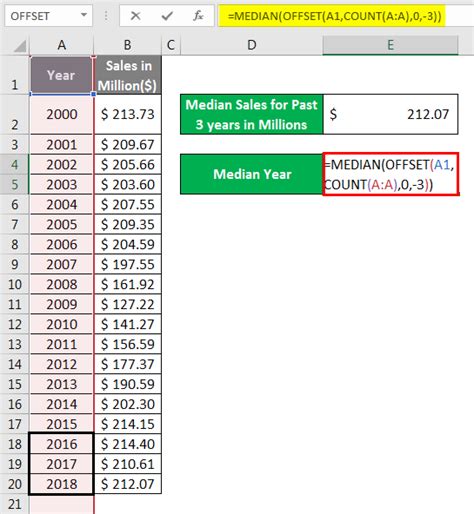Select cell containing year 2012
The height and width of the screenshot is (514, 474).
coord(62,364)
